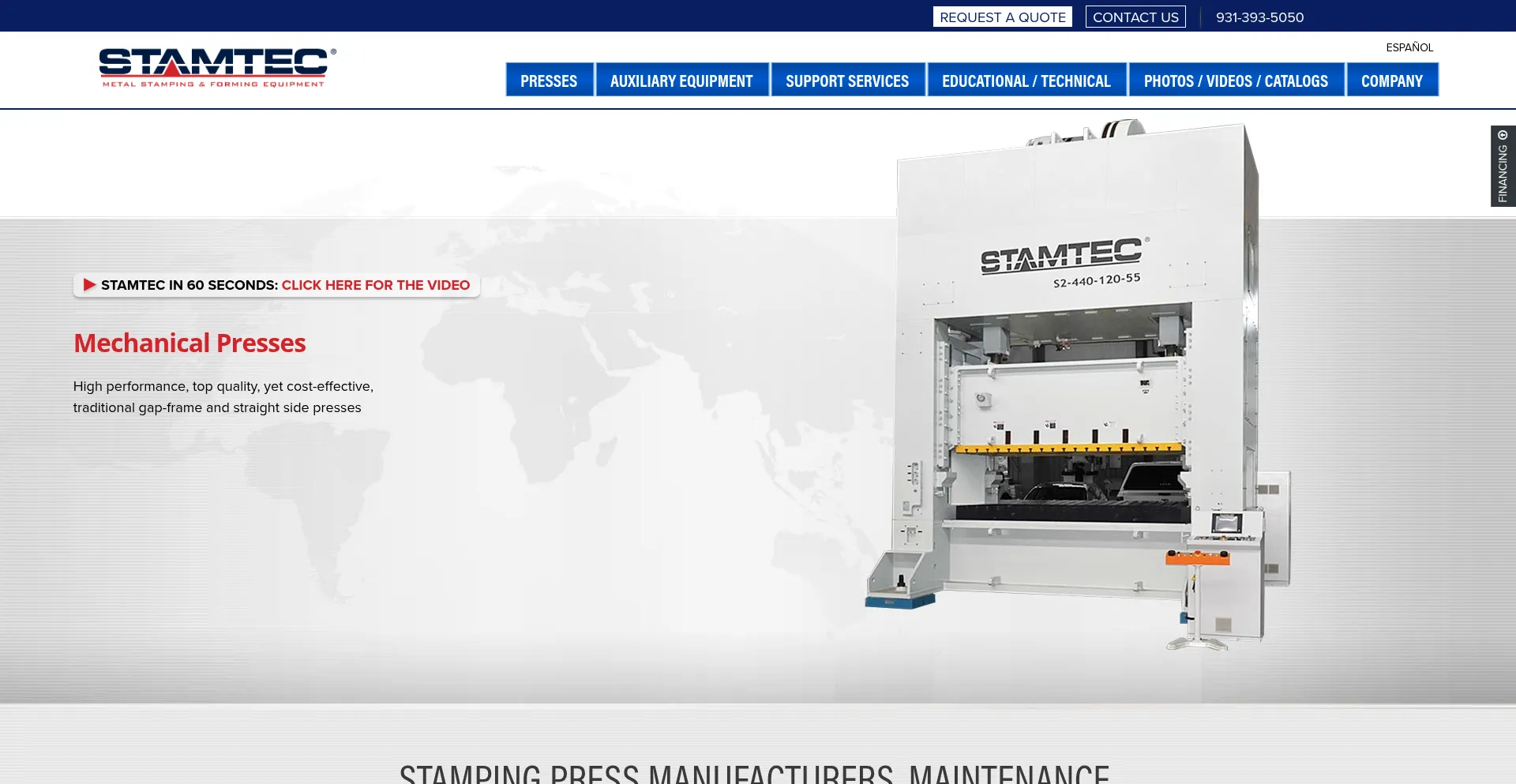Click the Financing arrow circle icon

tap(1503, 135)
